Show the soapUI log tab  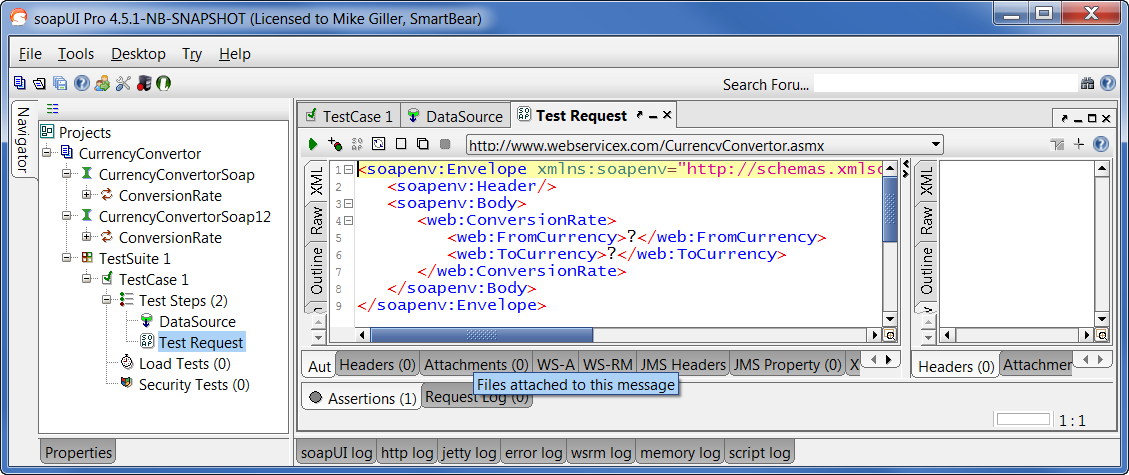(x=337, y=453)
